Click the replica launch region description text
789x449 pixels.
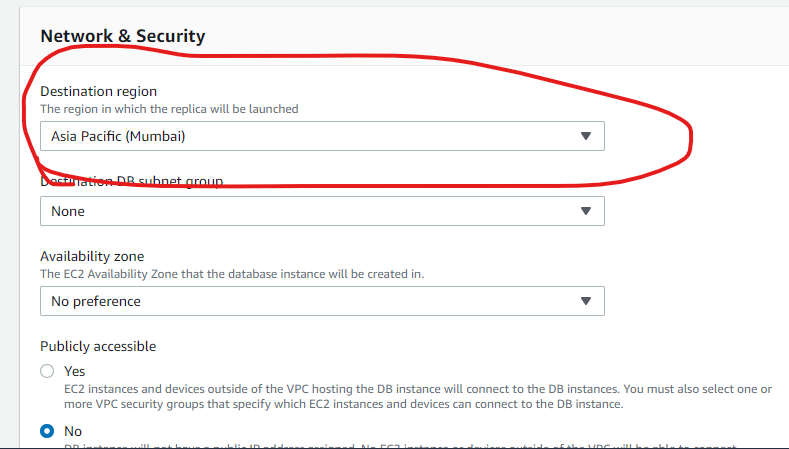pos(169,108)
